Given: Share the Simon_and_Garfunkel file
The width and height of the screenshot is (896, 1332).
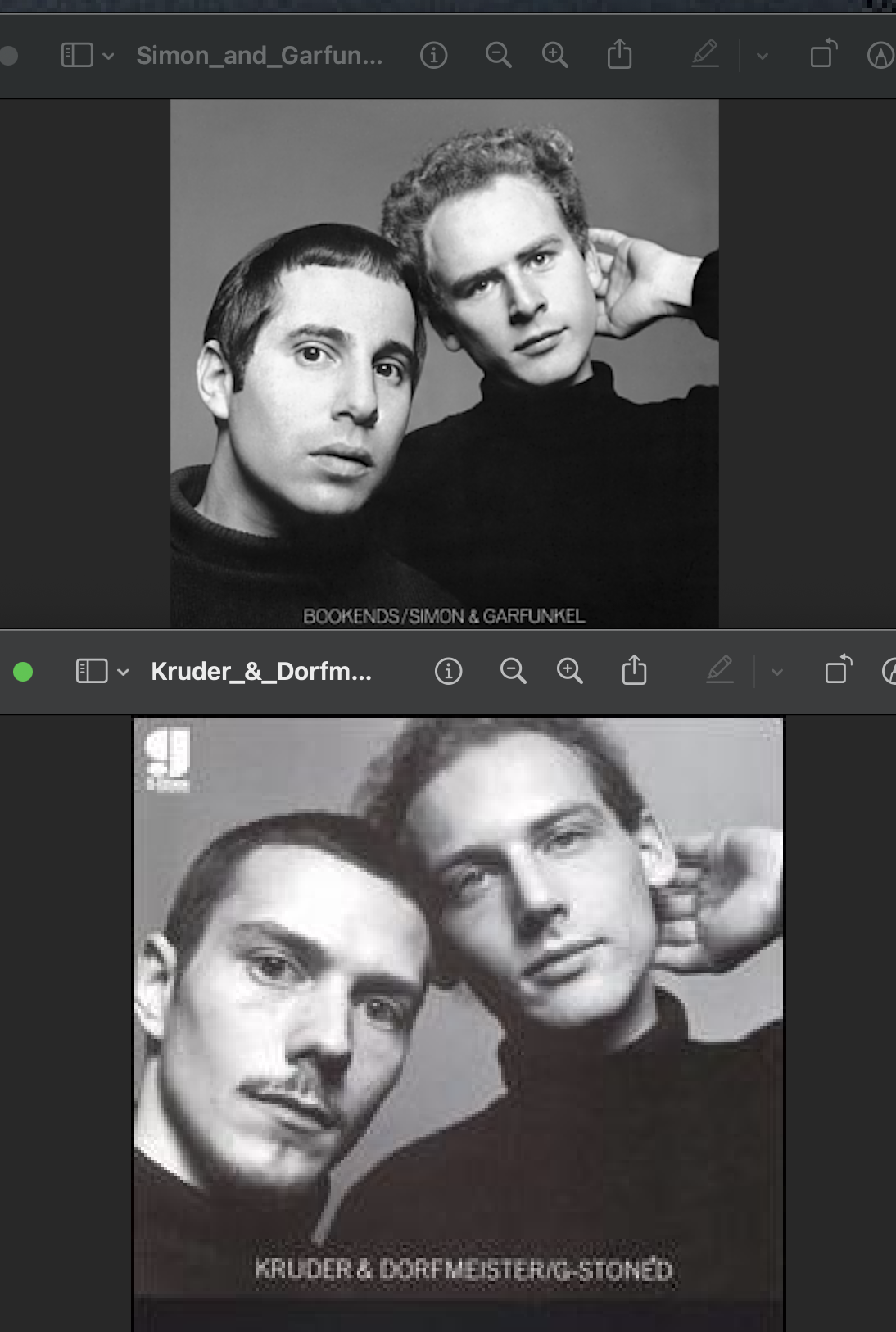Looking at the screenshot, I should point(619,55).
